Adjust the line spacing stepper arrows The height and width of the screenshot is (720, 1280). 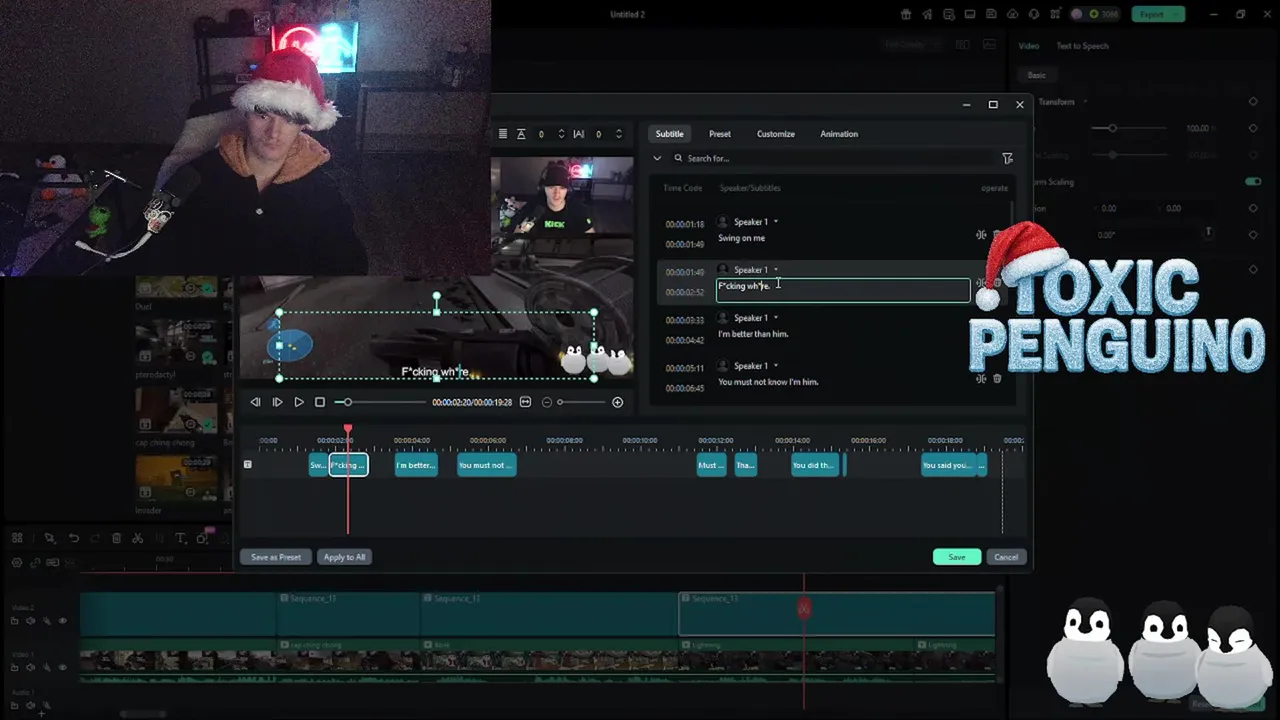coord(561,134)
